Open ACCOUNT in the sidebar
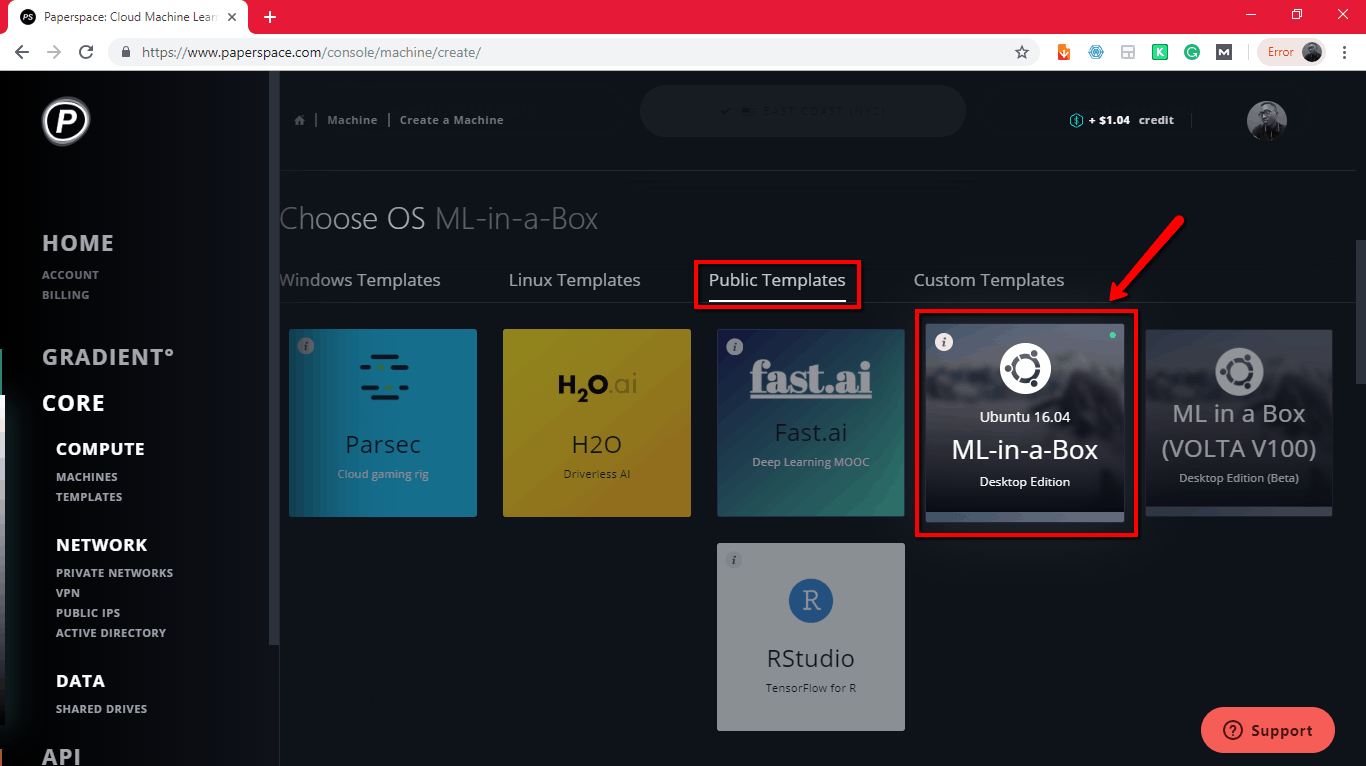The height and width of the screenshot is (766, 1366). point(70,275)
